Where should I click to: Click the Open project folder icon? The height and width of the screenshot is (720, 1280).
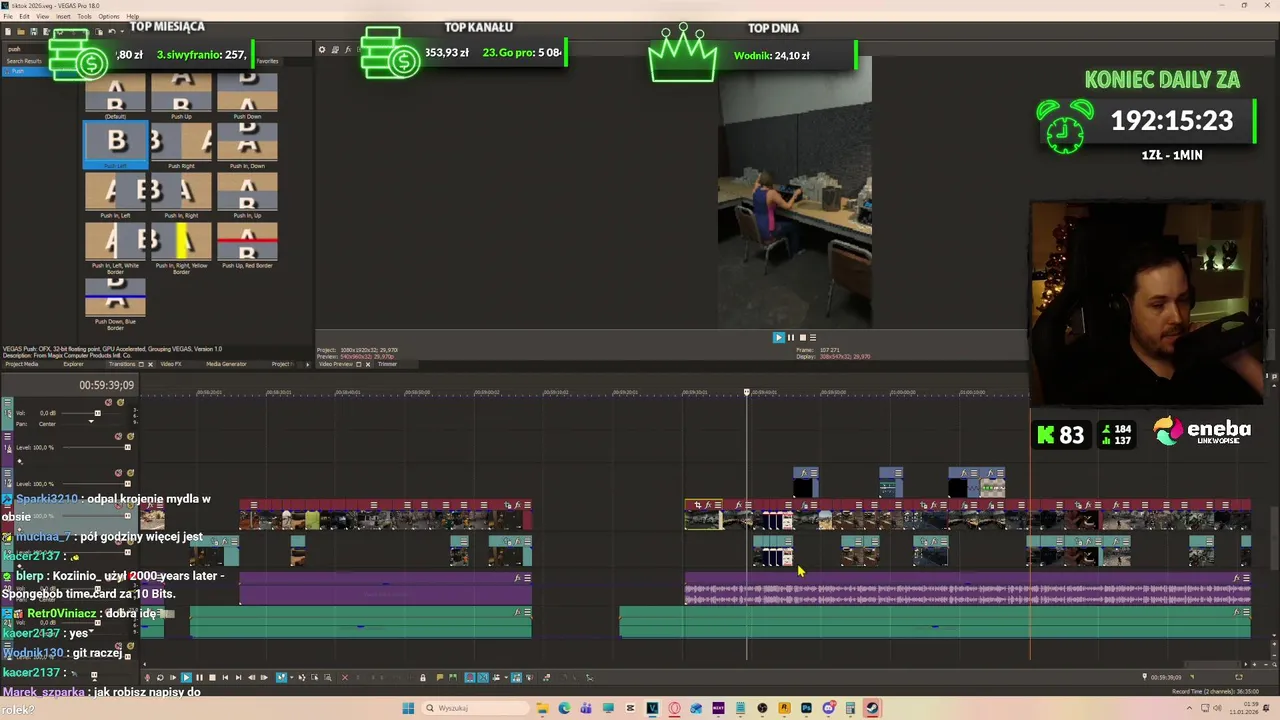coord(21,31)
